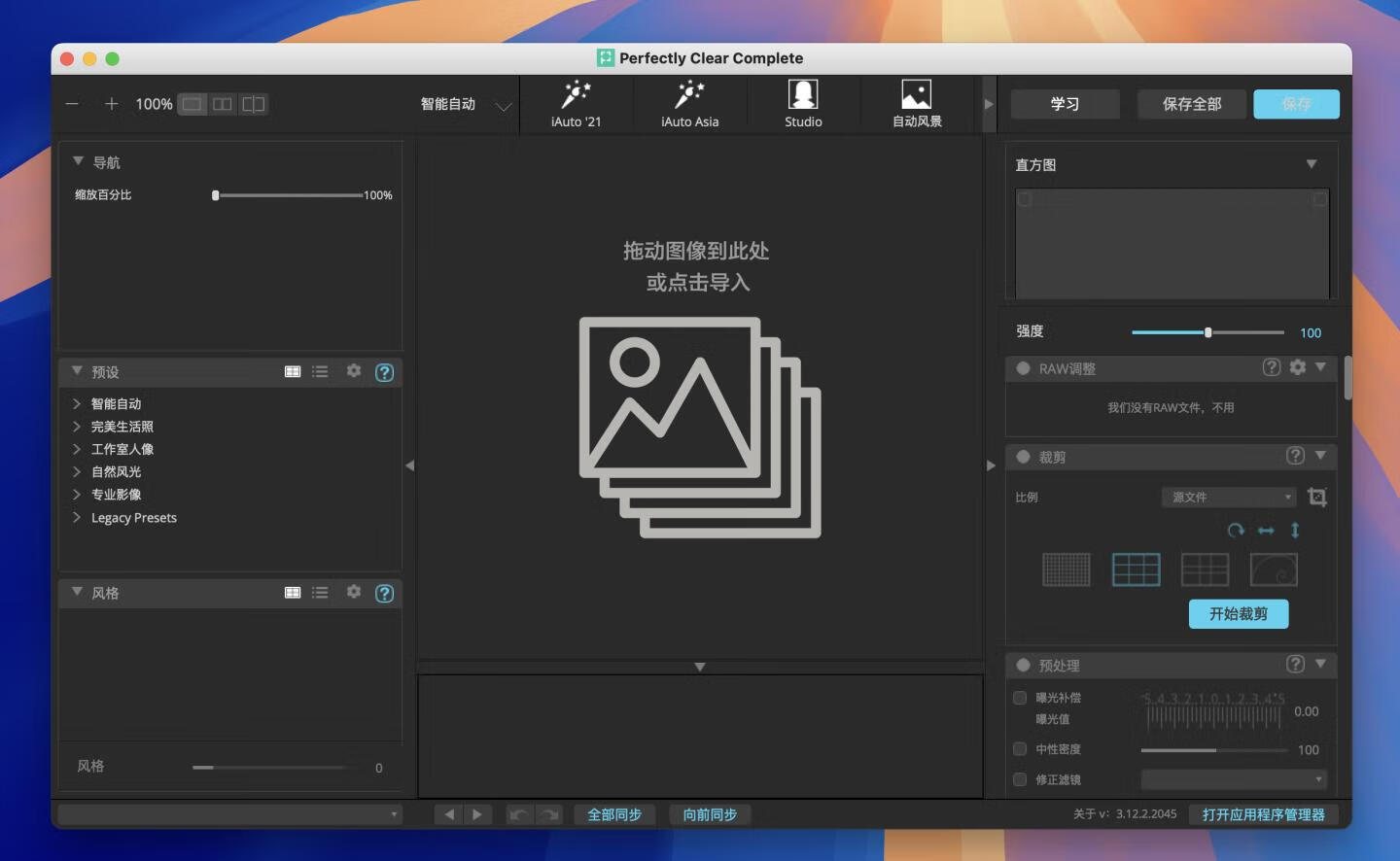Open the 修正滤镜 dropdown
Viewport: 1400px width, 861px height.
(x=1234, y=779)
